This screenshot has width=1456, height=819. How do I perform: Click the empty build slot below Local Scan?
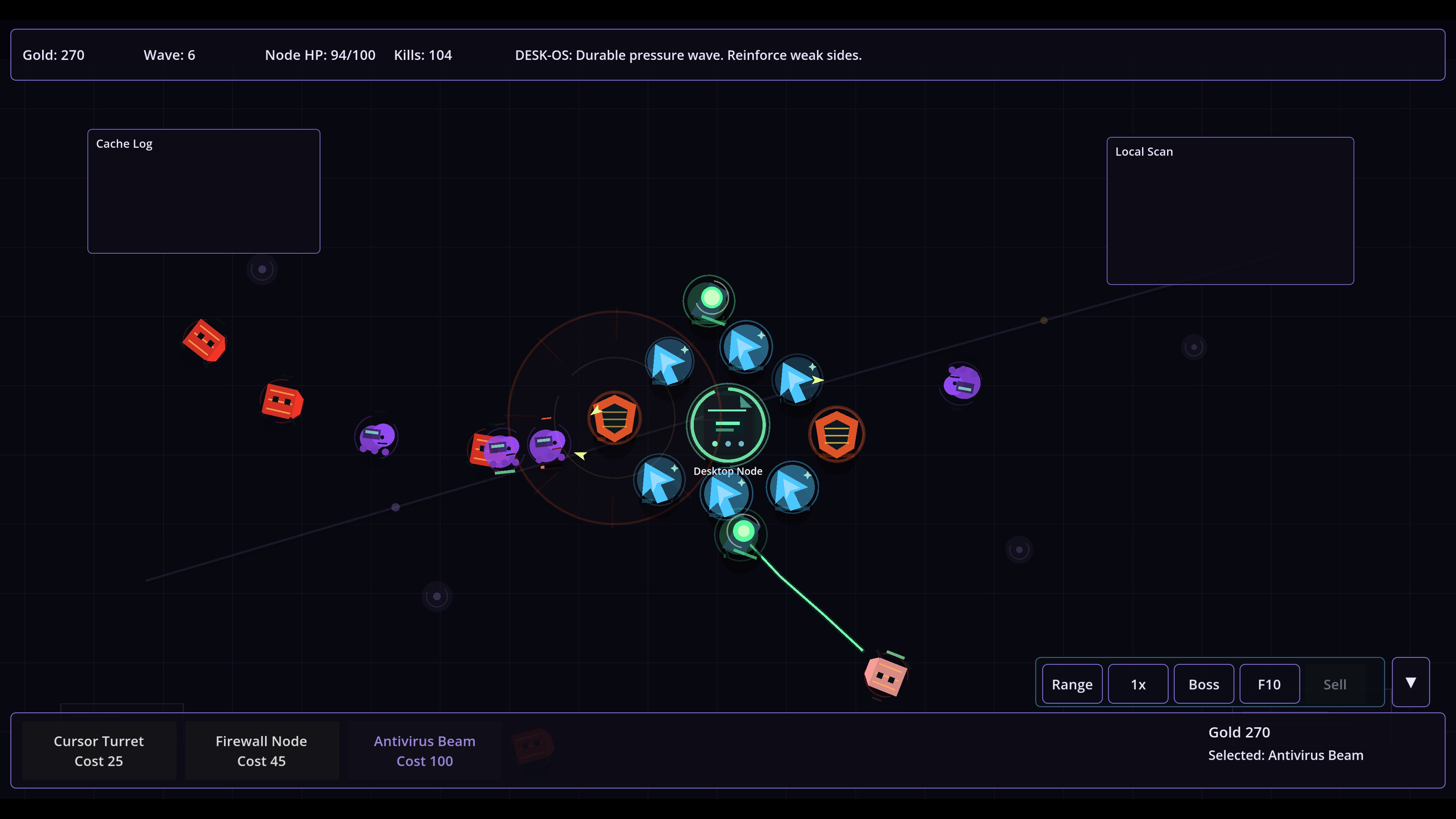coord(1194,347)
